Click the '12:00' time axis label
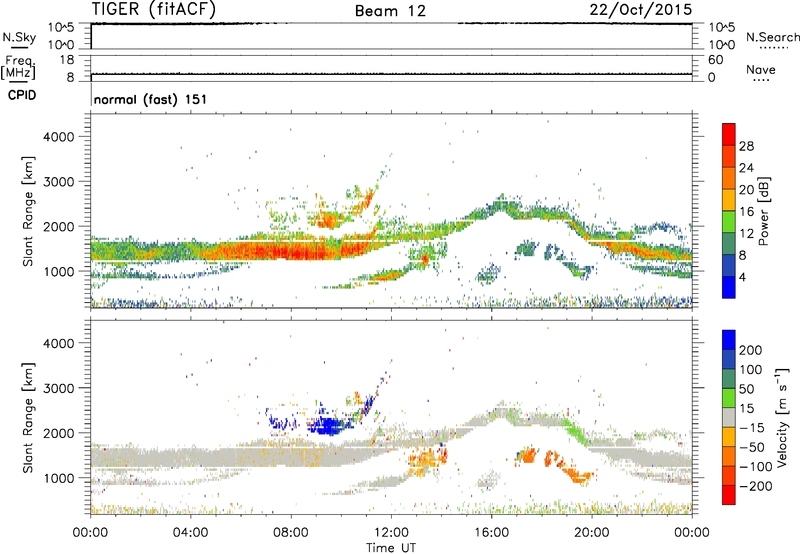 click(x=391, y=533)
